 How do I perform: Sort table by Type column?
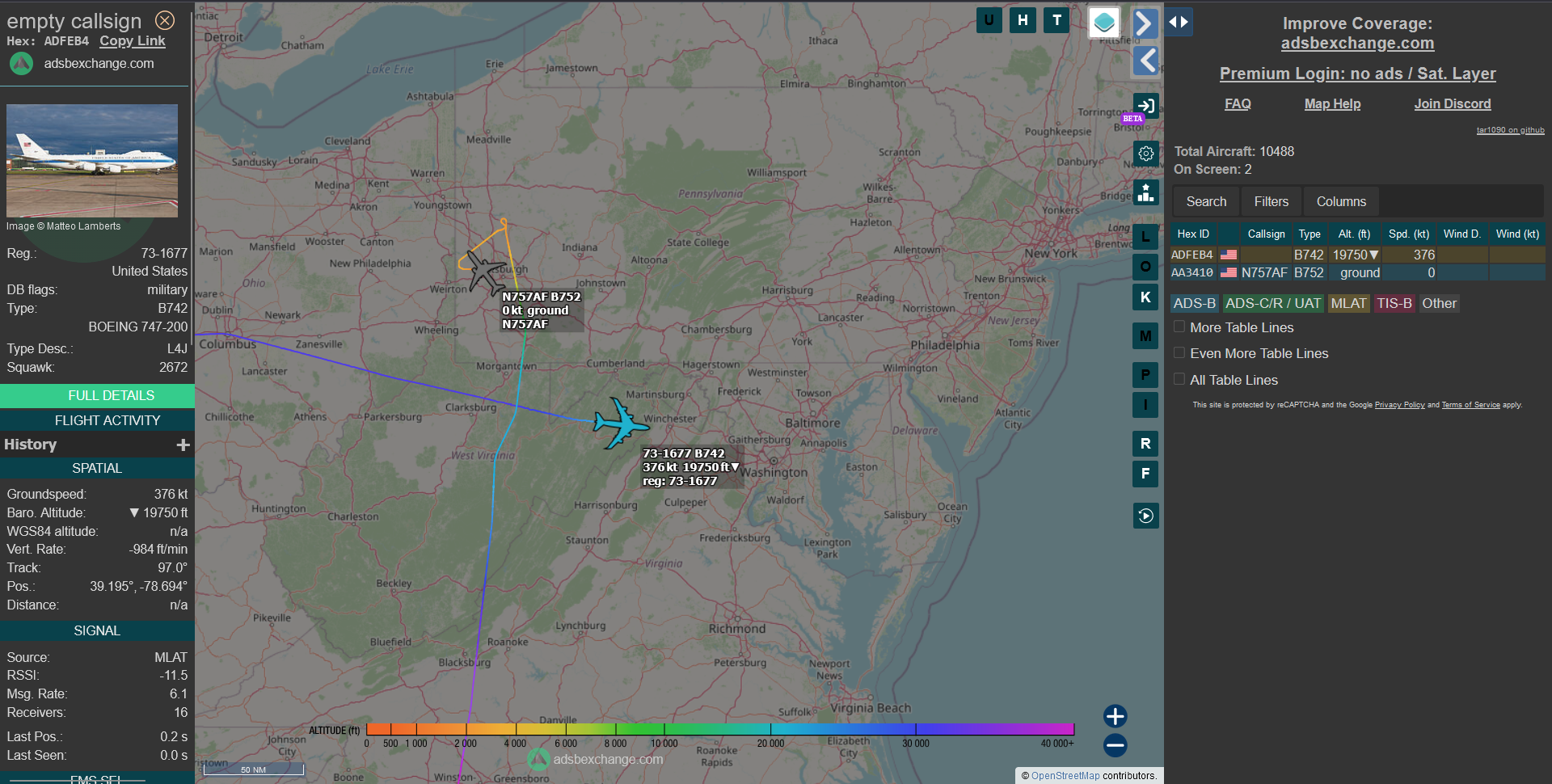click(1309, 234)
